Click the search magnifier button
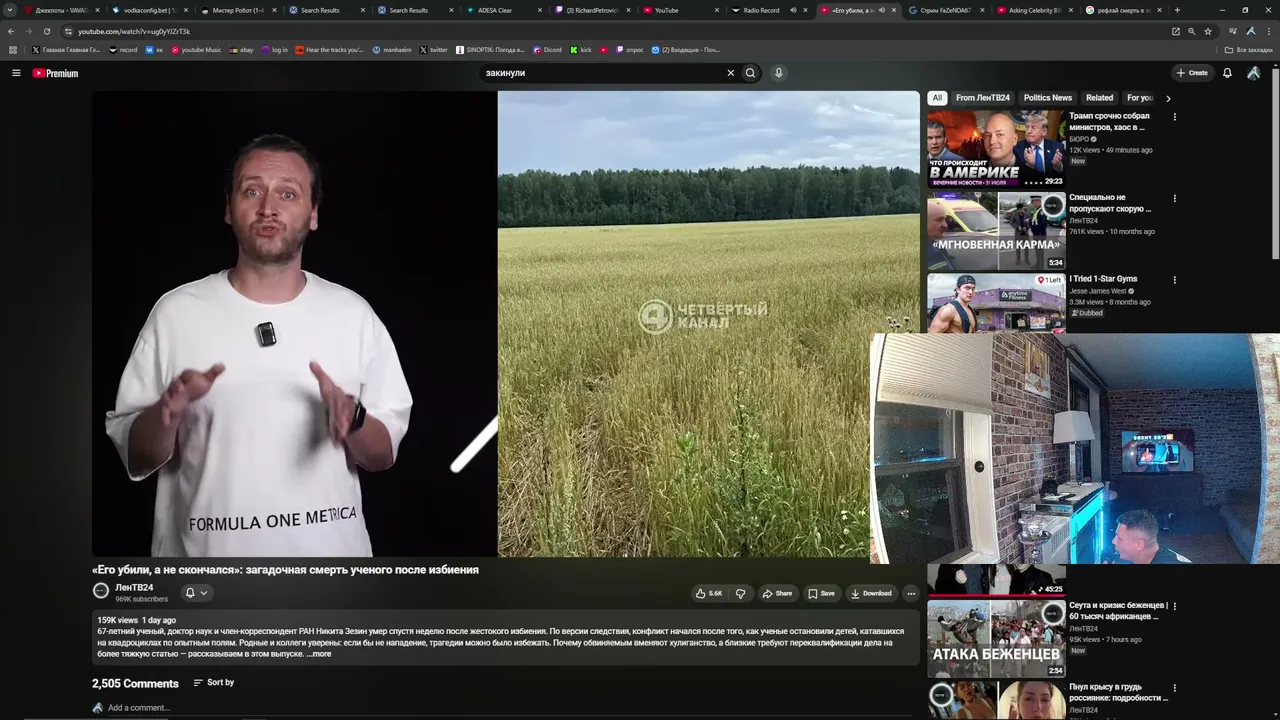This screenshot has width=1280, height=720. 750,73
